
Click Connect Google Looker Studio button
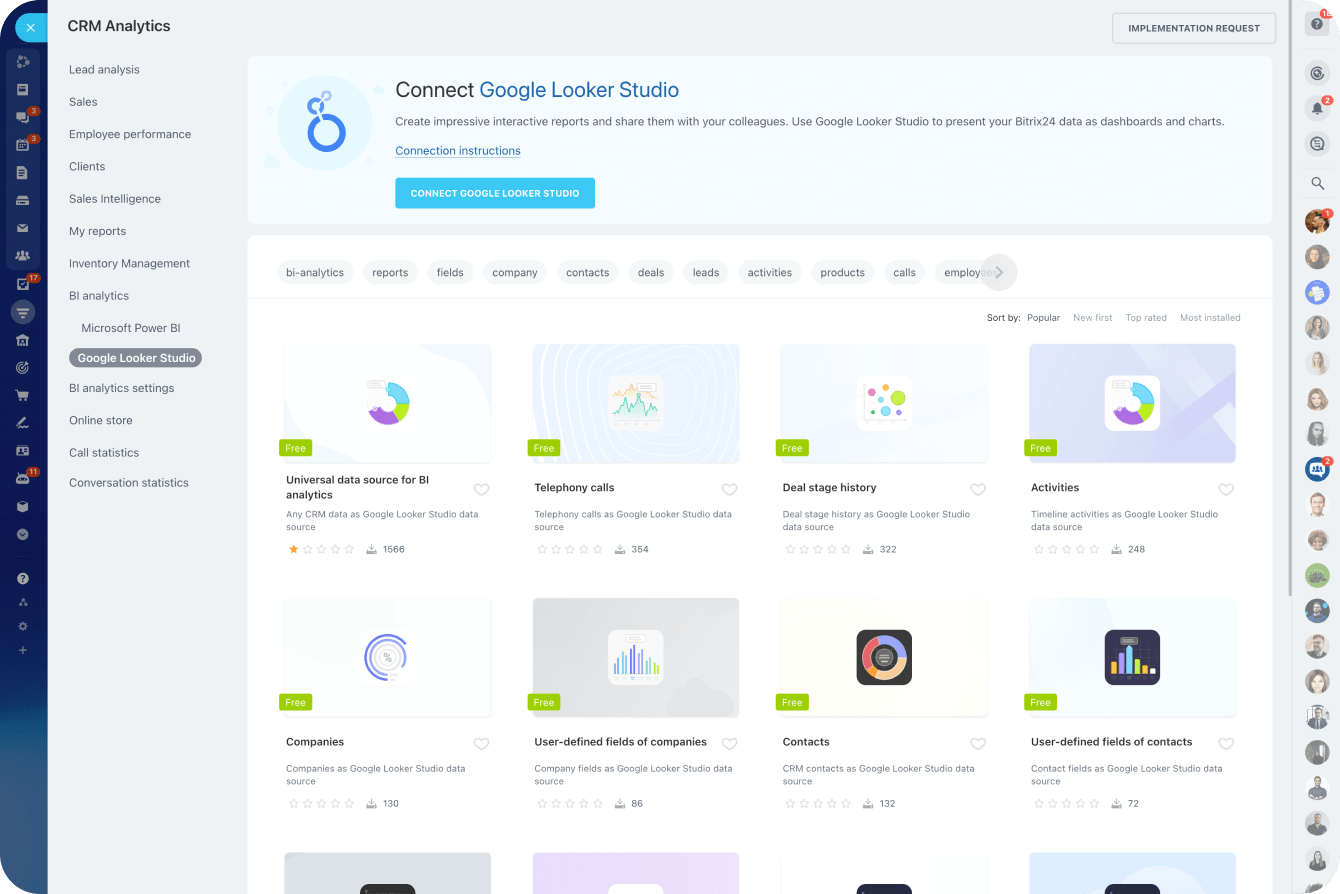(x=495, y=193)
